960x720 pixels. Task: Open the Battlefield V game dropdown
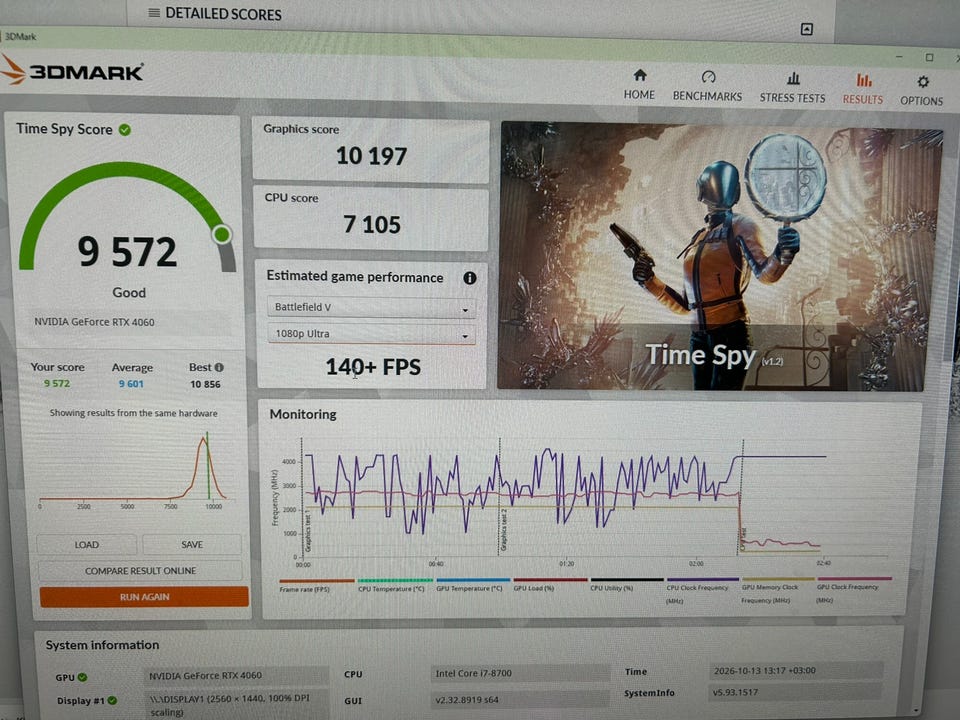pyautogui.click(x=371, y=307)
